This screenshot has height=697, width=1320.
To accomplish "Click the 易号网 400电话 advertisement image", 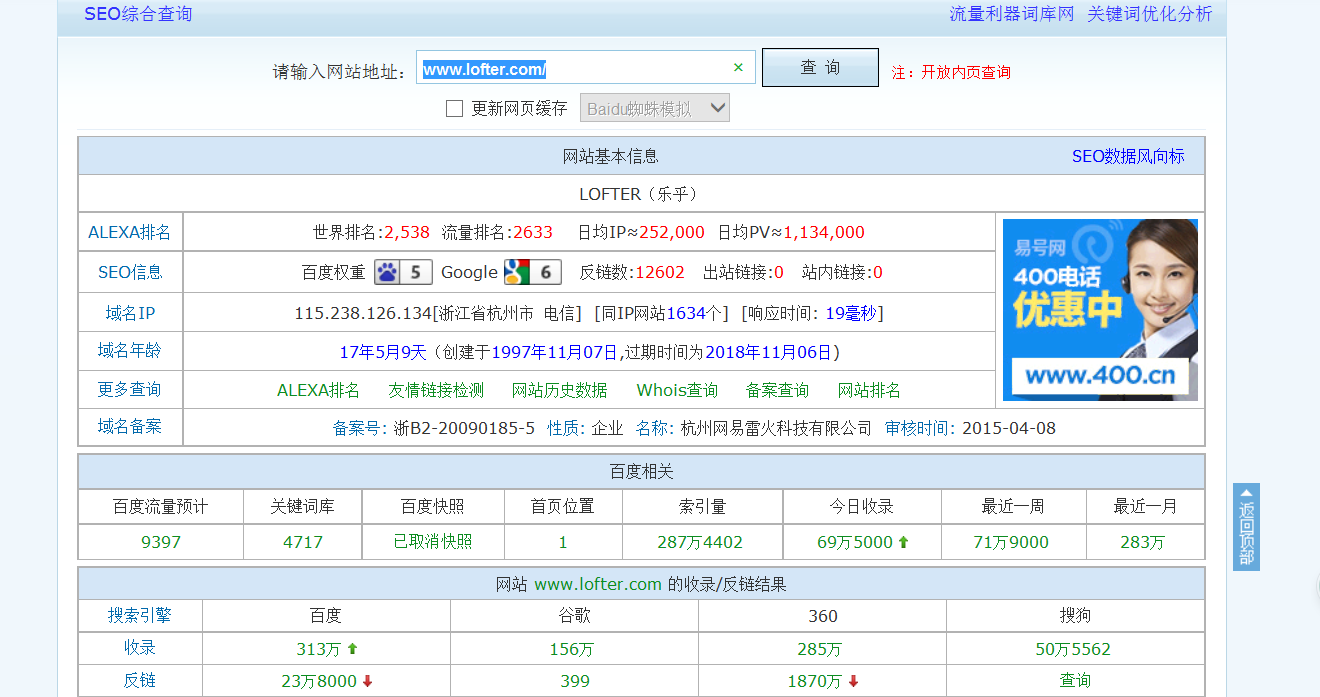I will point(1100,309).
